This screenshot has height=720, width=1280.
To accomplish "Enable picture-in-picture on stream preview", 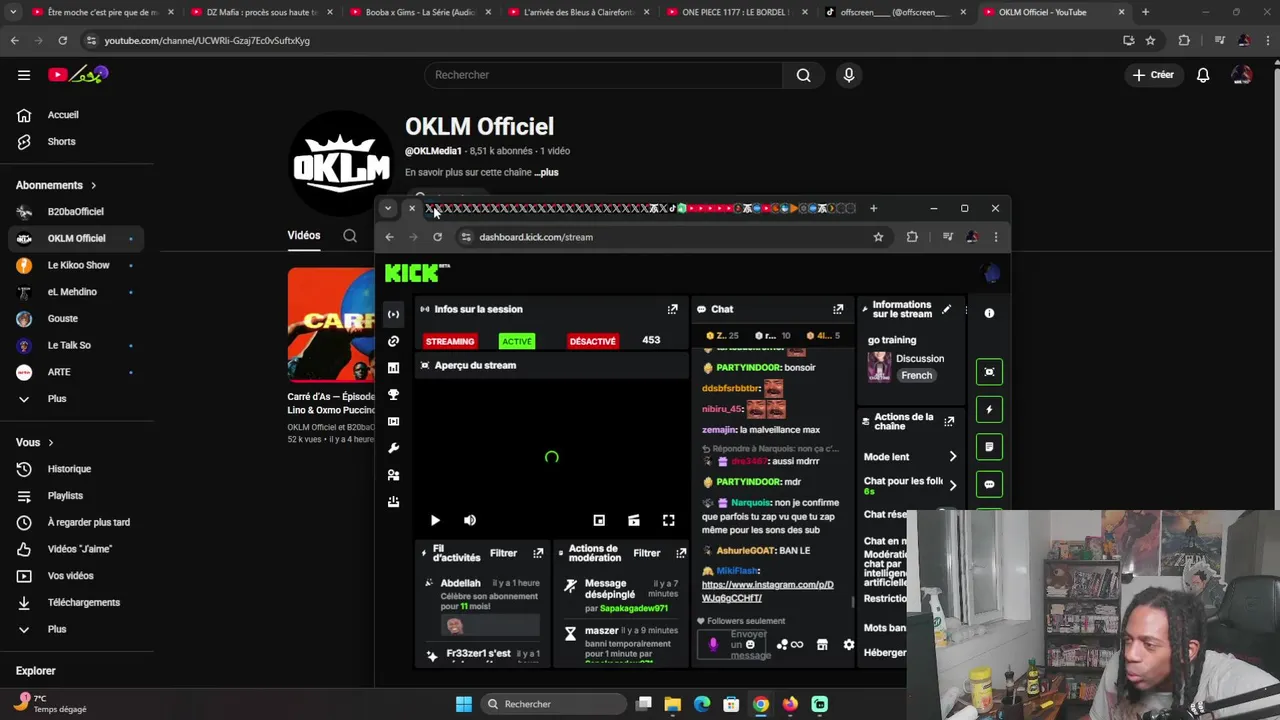I will click(599, 520).
